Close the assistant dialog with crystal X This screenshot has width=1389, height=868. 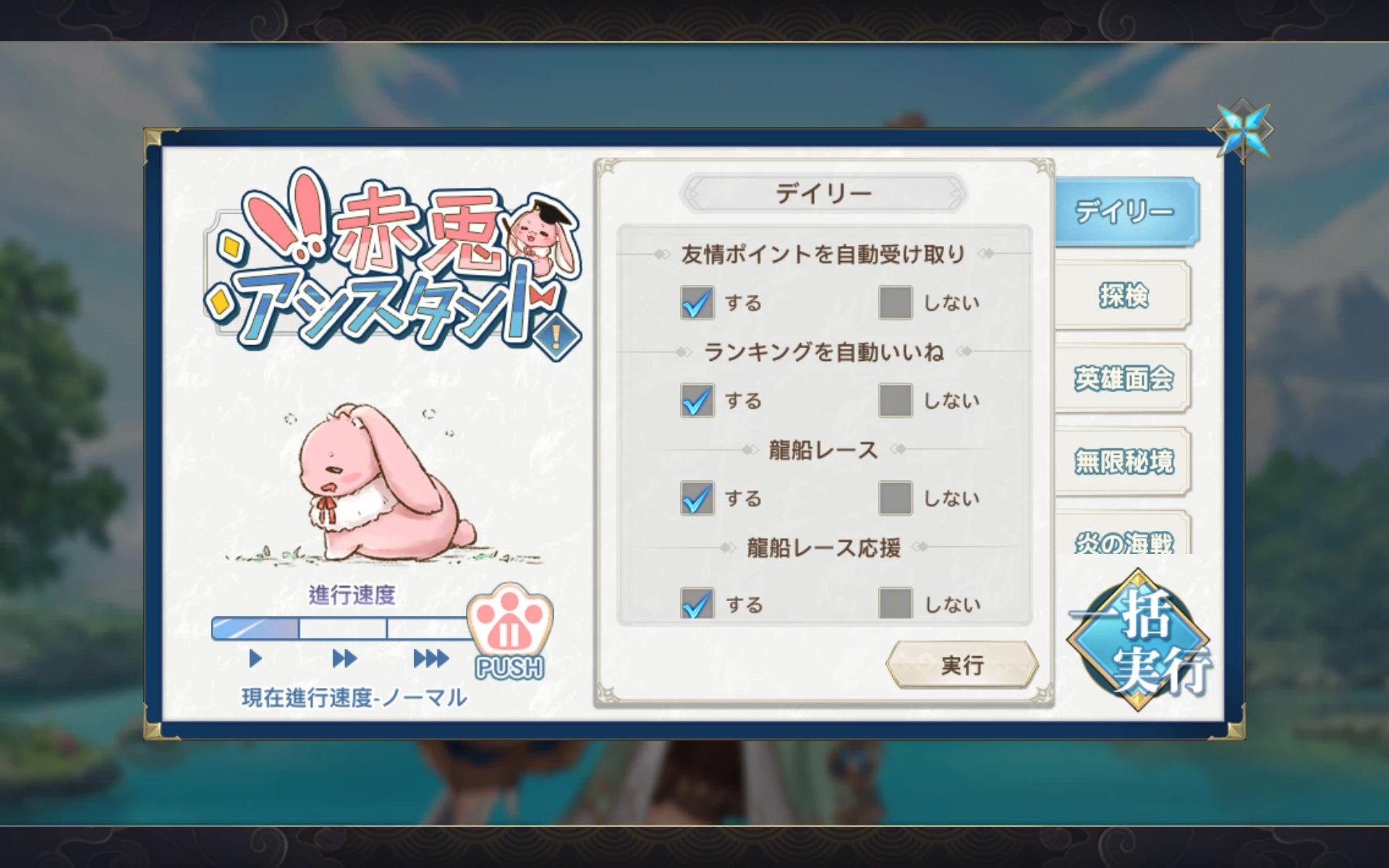pos(1242,130)
